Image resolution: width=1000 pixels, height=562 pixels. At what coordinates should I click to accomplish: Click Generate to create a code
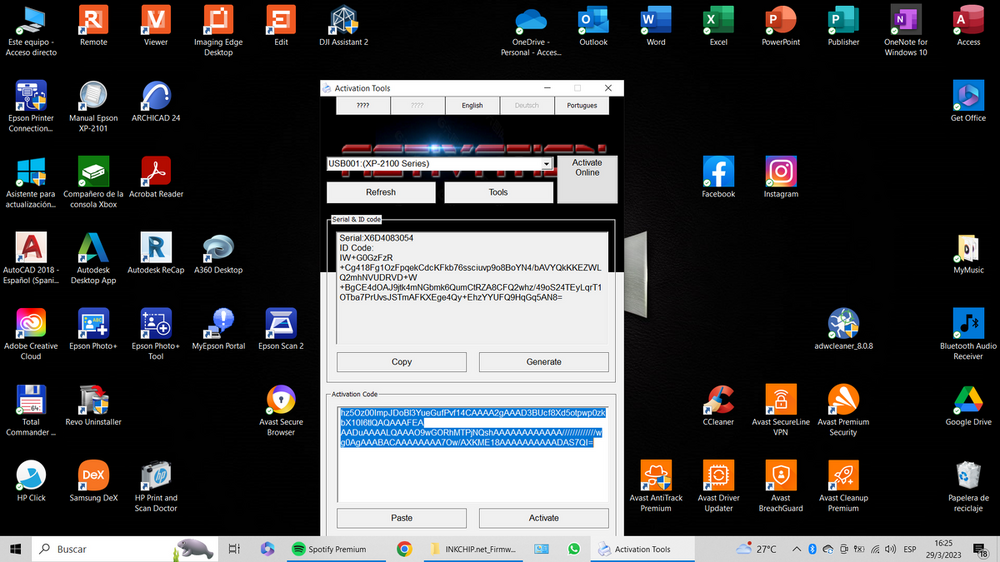(543, 362)
